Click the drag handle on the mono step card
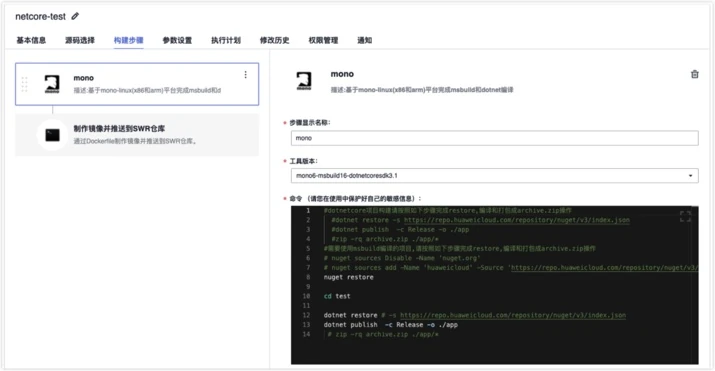The height and width of the screenshot is (371, 715). pyautogui.click(x=24, y=84)
